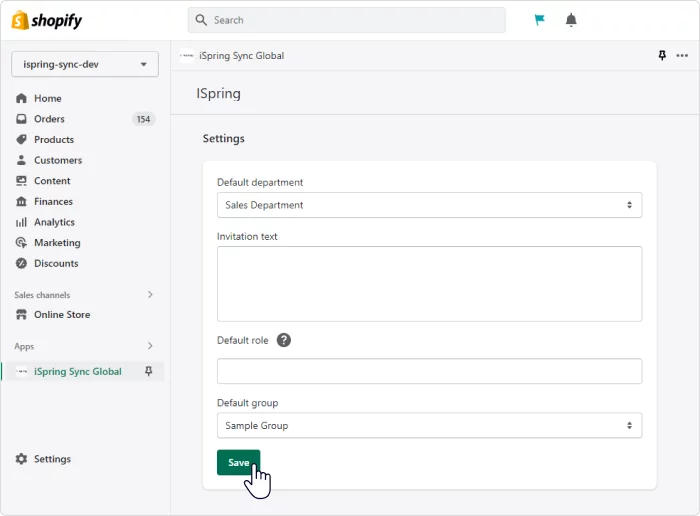Click the Default role input field
The width and height of the screenshot is (700, 516).
click(429, 371)
